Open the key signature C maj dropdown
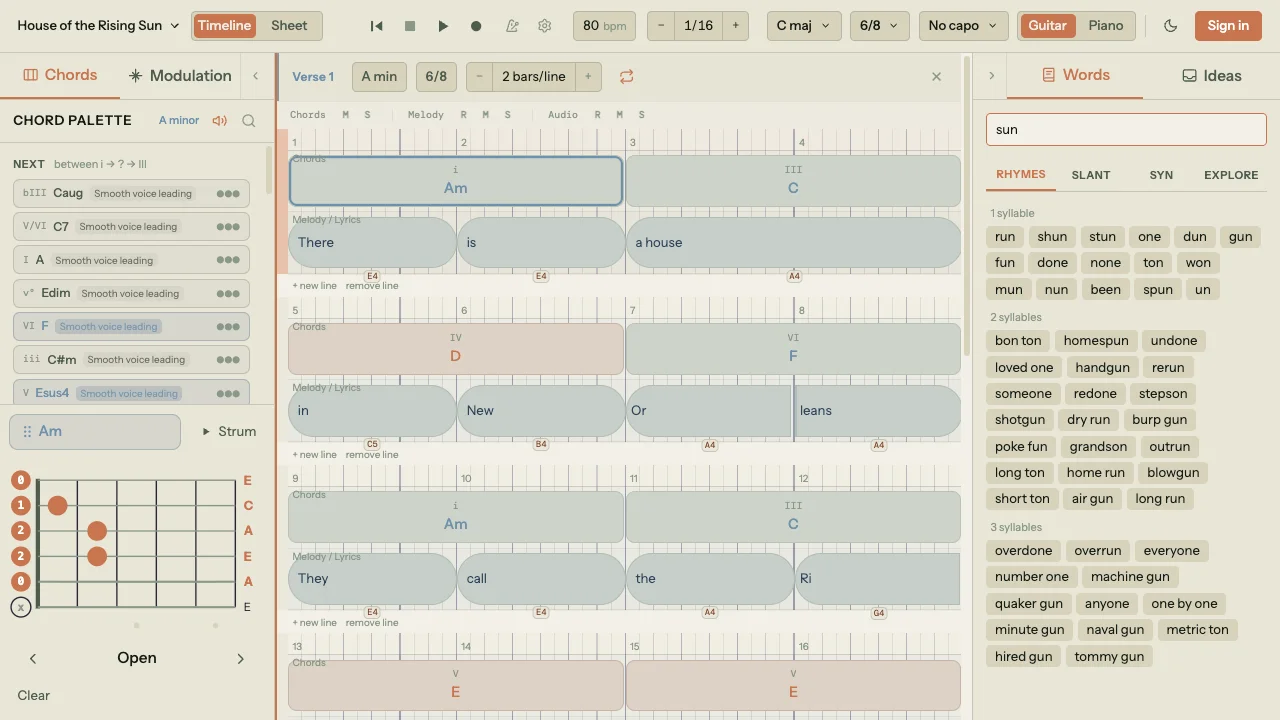The width and height of the screenshot is (1280, 720). tap(803, 25)
